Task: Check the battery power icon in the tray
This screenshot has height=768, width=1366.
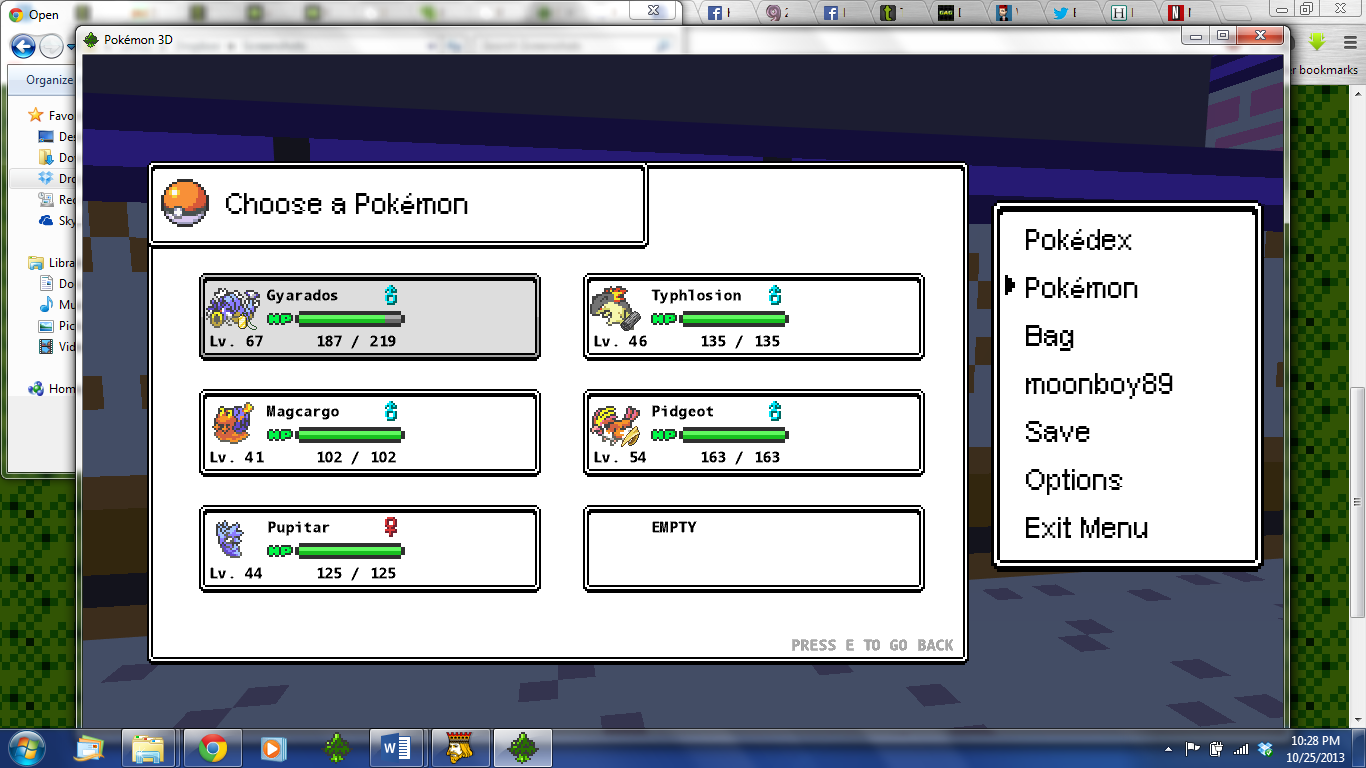Action: point(1217,748)
